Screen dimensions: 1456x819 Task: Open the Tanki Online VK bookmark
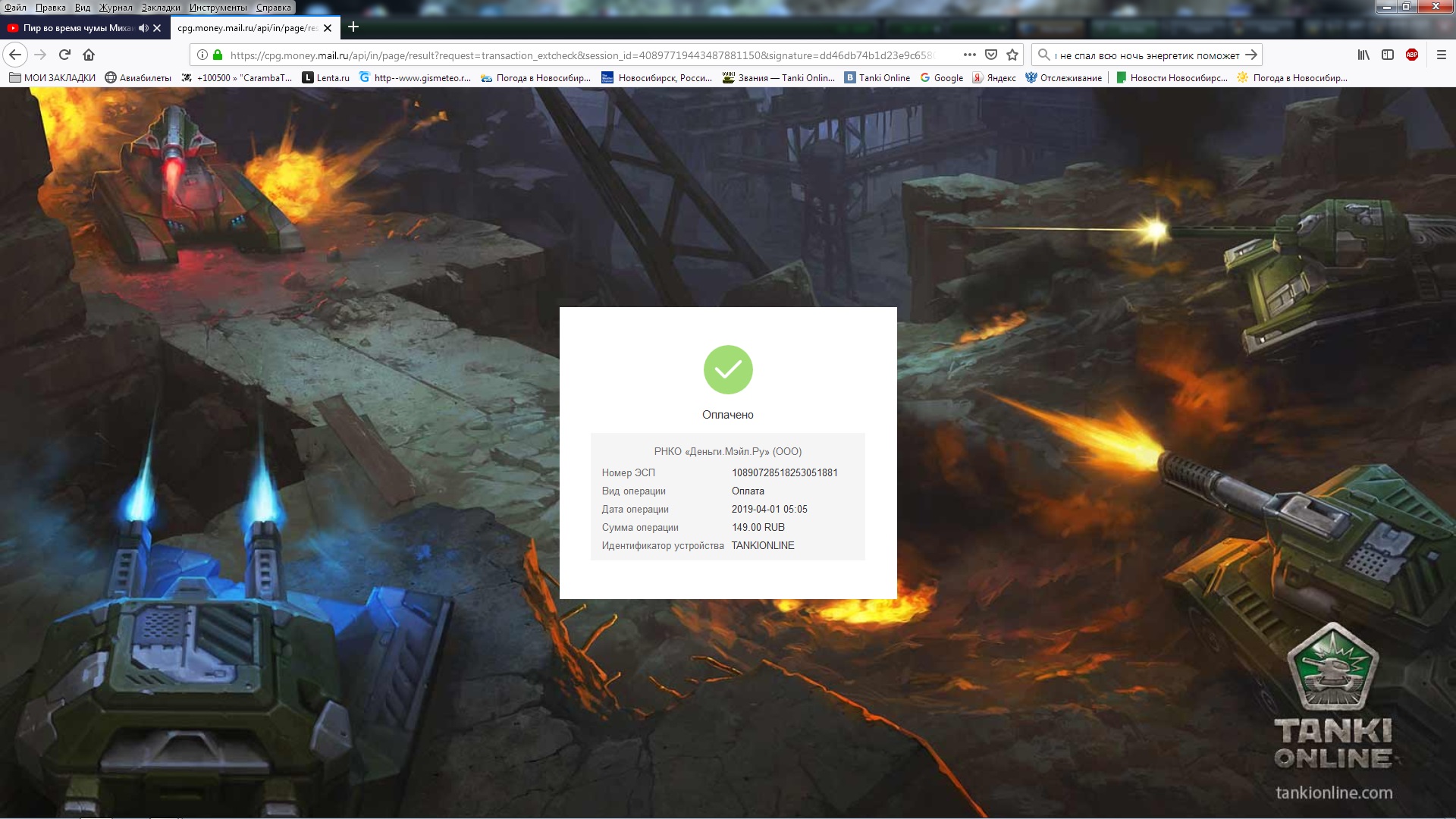point(877,78)
